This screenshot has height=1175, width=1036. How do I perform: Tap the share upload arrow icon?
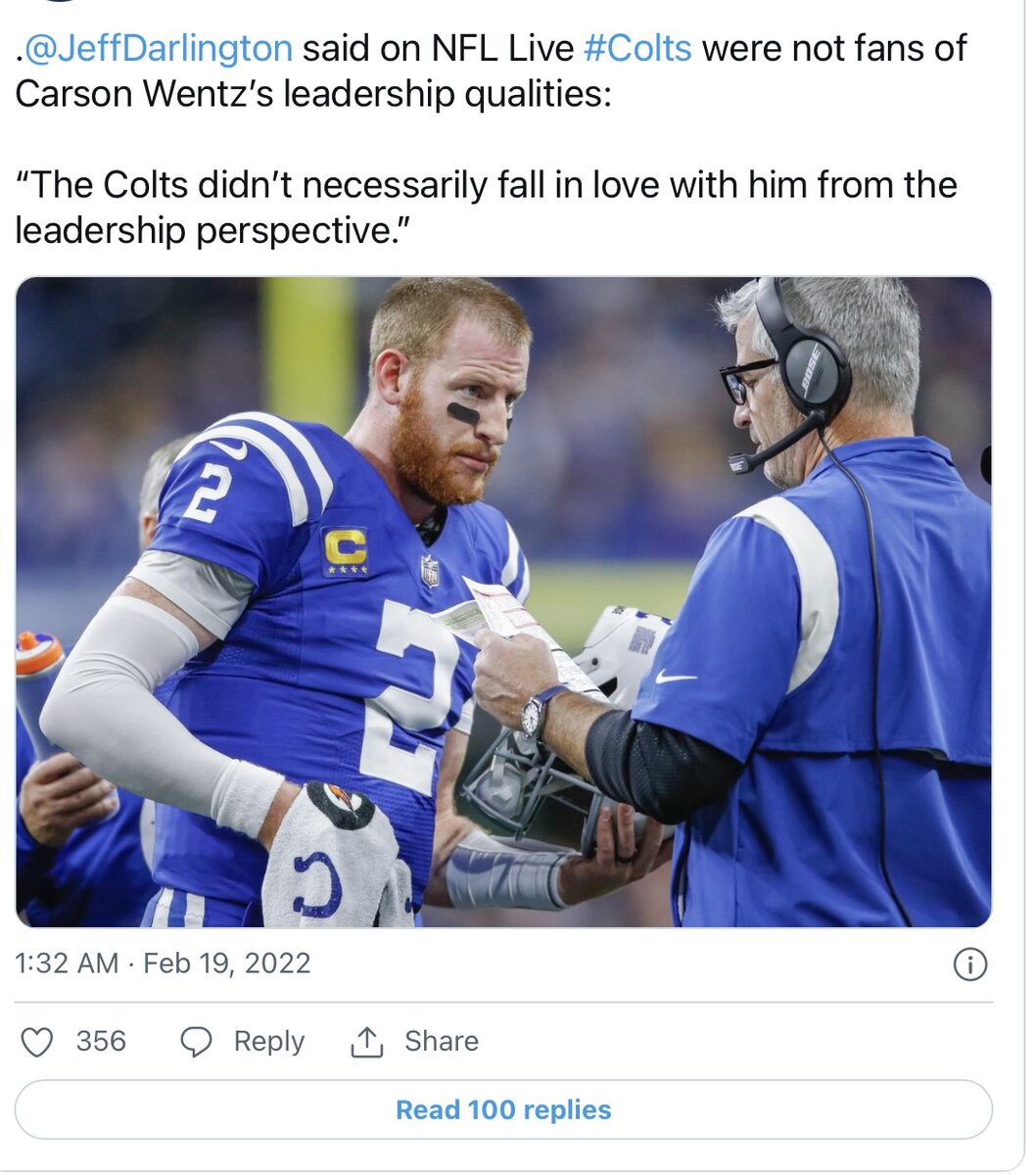coord(365,1042)
